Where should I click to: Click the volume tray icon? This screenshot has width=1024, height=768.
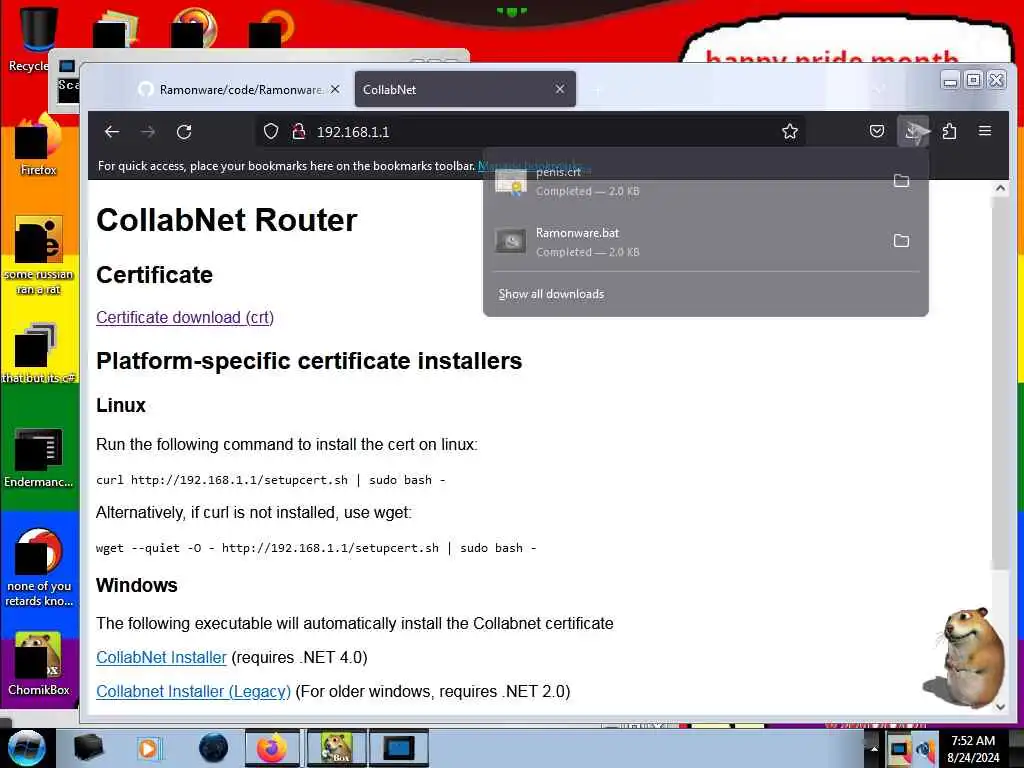click(927, 750)
